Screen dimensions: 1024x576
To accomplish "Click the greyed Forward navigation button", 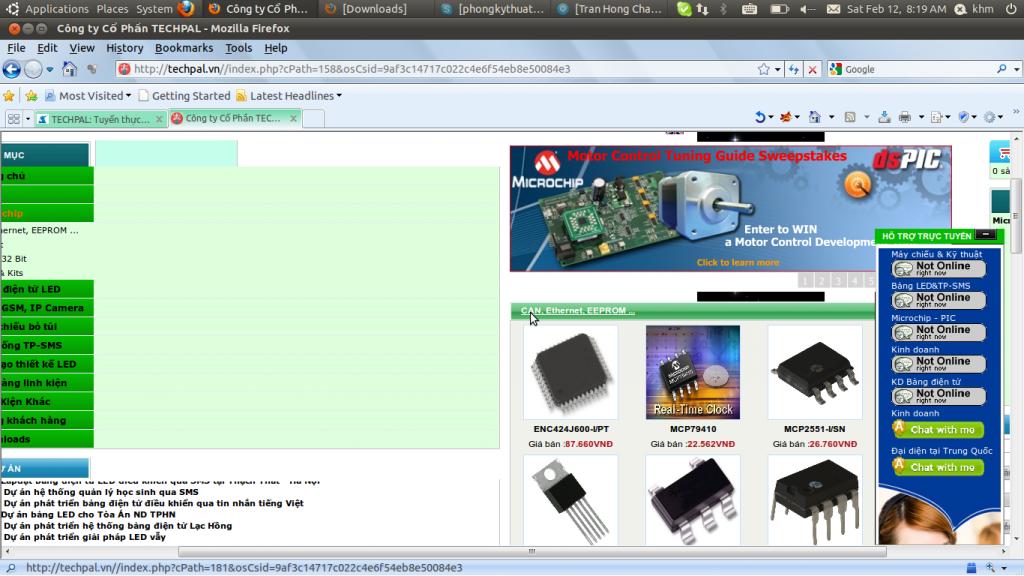I will tap(33, 69).
